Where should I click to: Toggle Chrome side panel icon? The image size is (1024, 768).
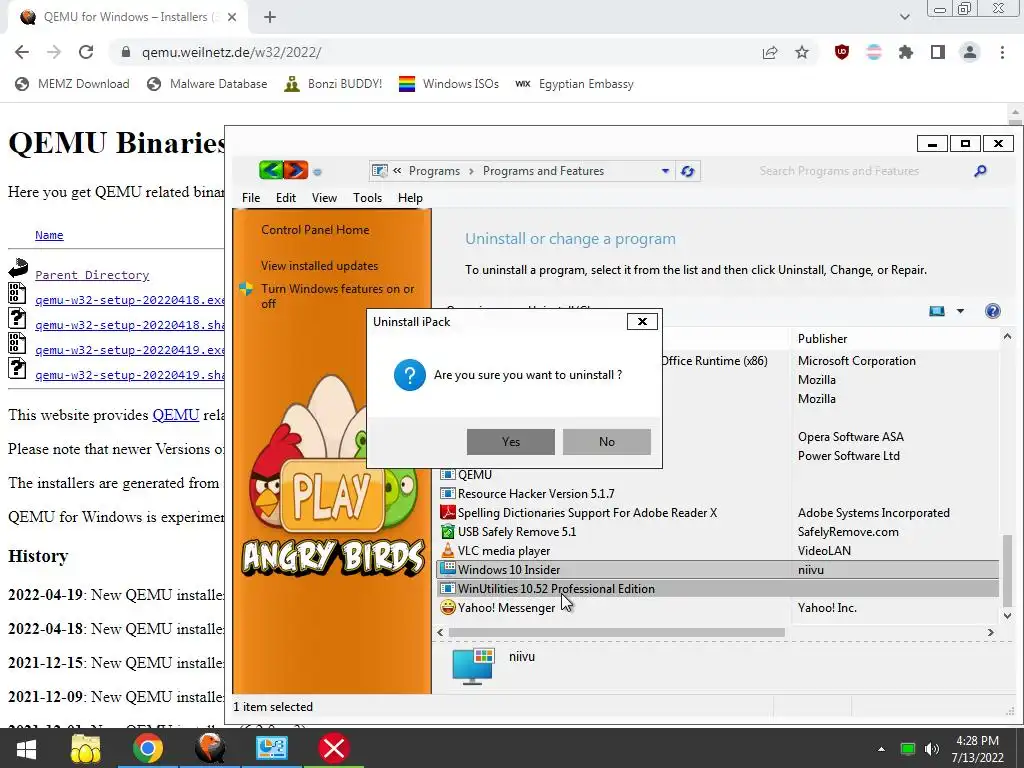pyautogui.click(x=938, y=52)
